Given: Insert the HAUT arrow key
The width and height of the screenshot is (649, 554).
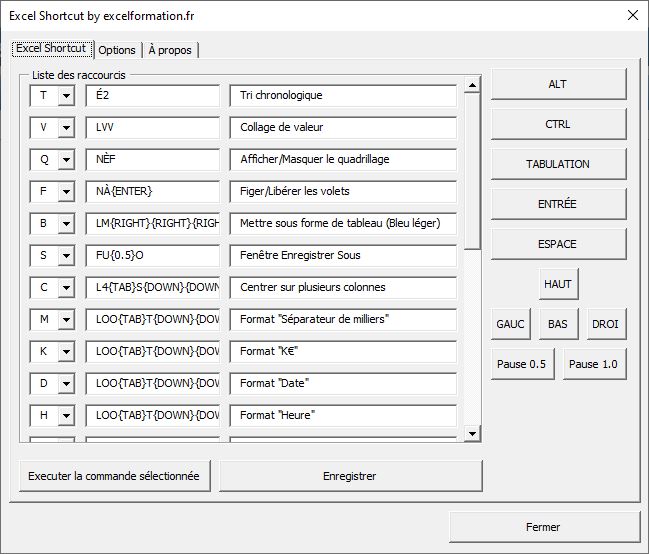Looking at the screenshot, I should coord(558,284).
